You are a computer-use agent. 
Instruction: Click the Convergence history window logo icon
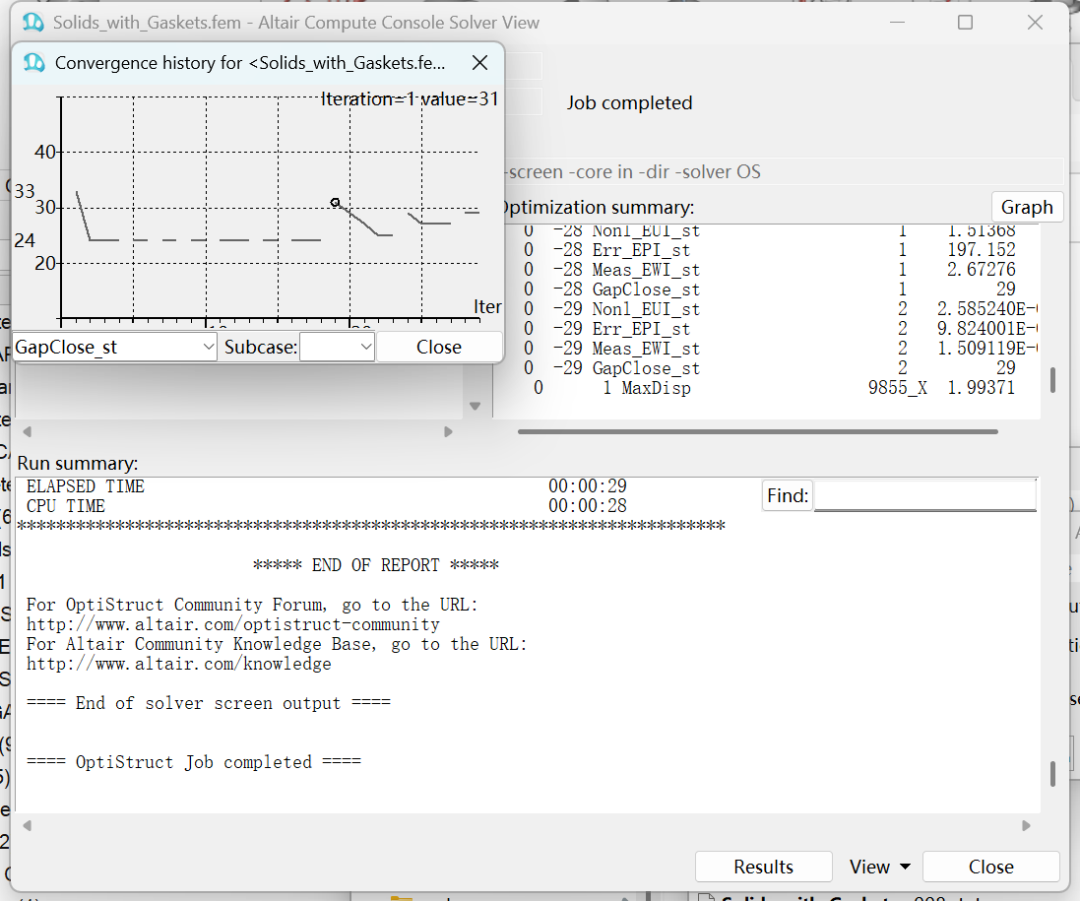tap(34, 63)
